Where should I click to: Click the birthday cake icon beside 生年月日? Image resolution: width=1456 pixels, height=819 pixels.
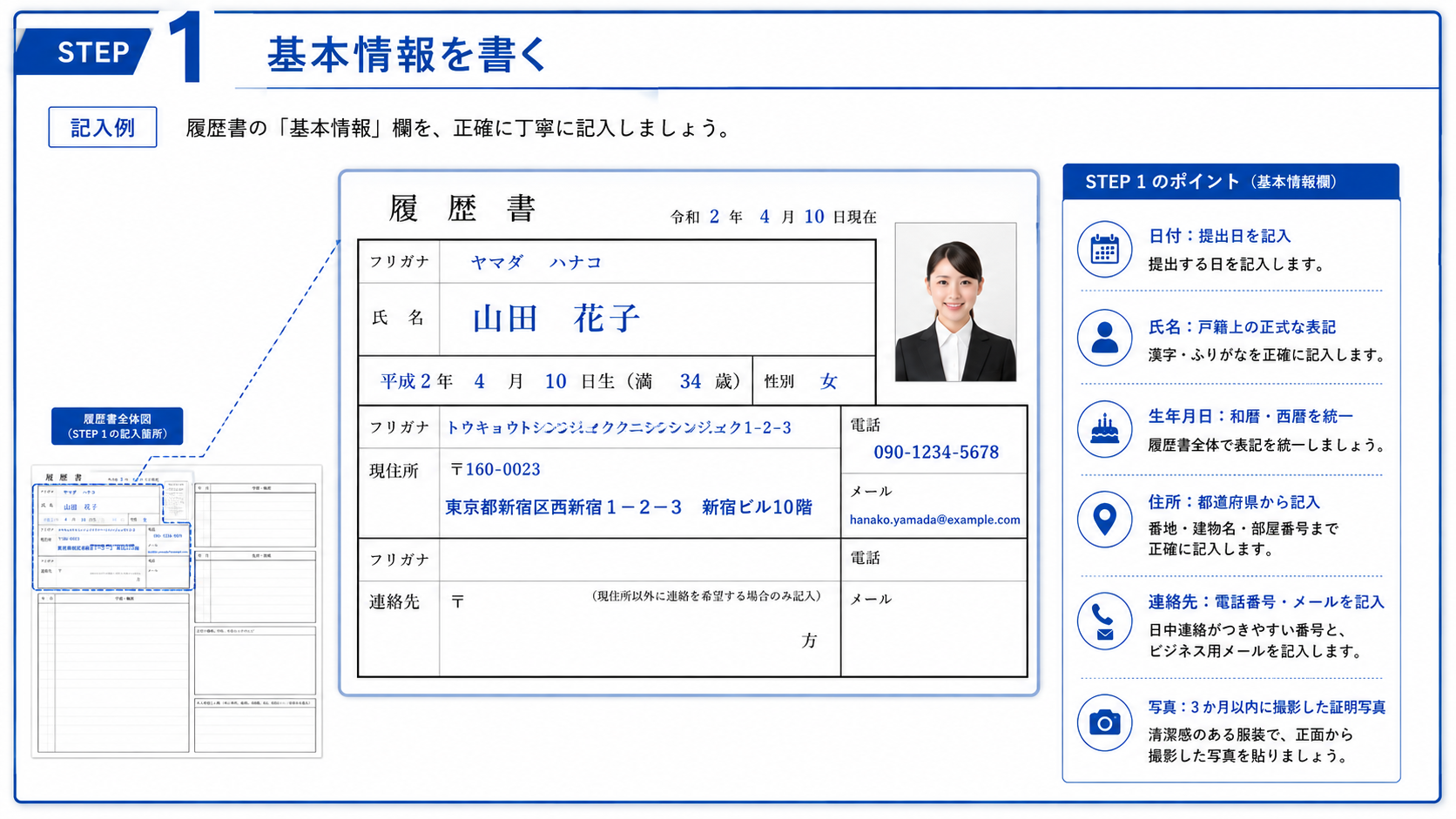tap(1104, 429)
